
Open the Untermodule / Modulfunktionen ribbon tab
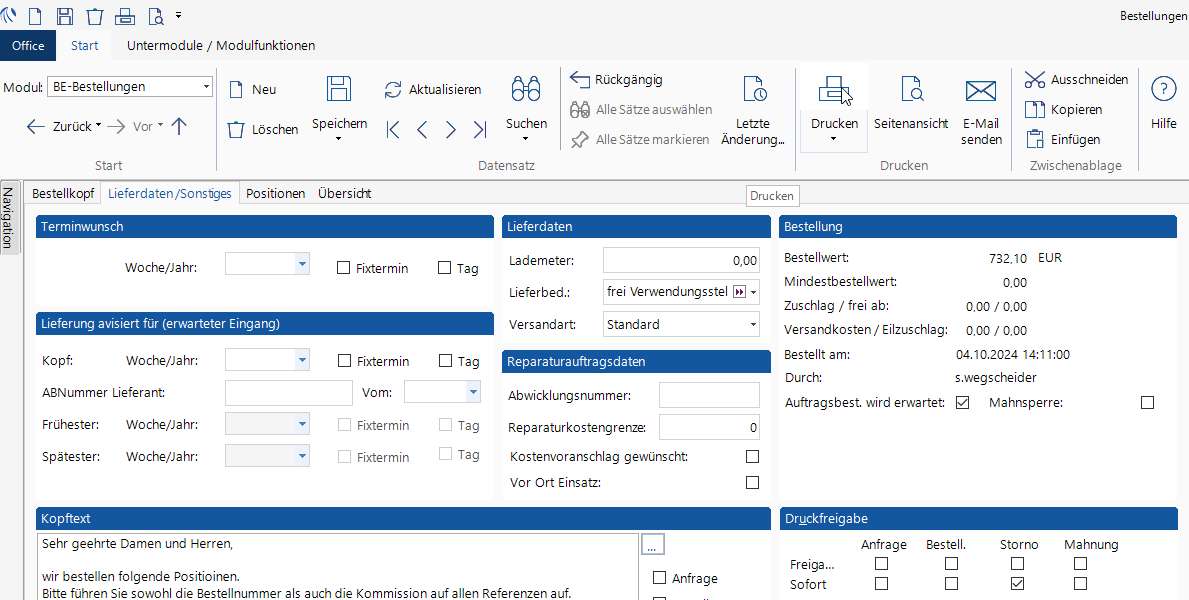(221, 45)
